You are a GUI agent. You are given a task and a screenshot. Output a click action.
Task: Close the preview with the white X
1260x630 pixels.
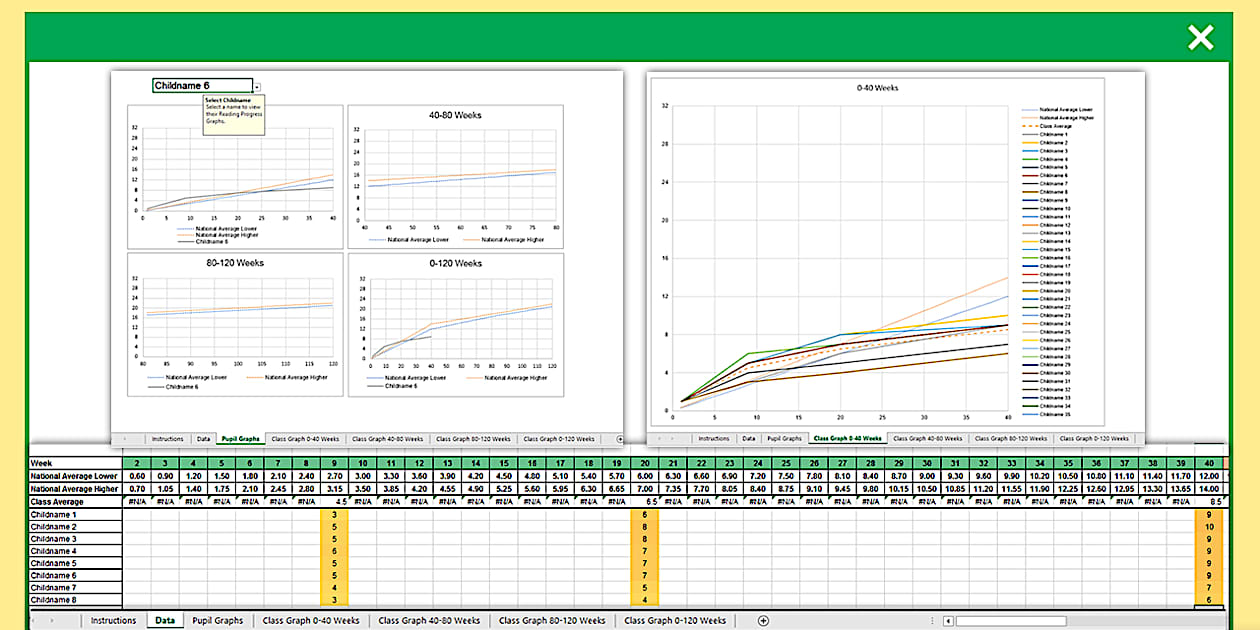coord(1200,38)
